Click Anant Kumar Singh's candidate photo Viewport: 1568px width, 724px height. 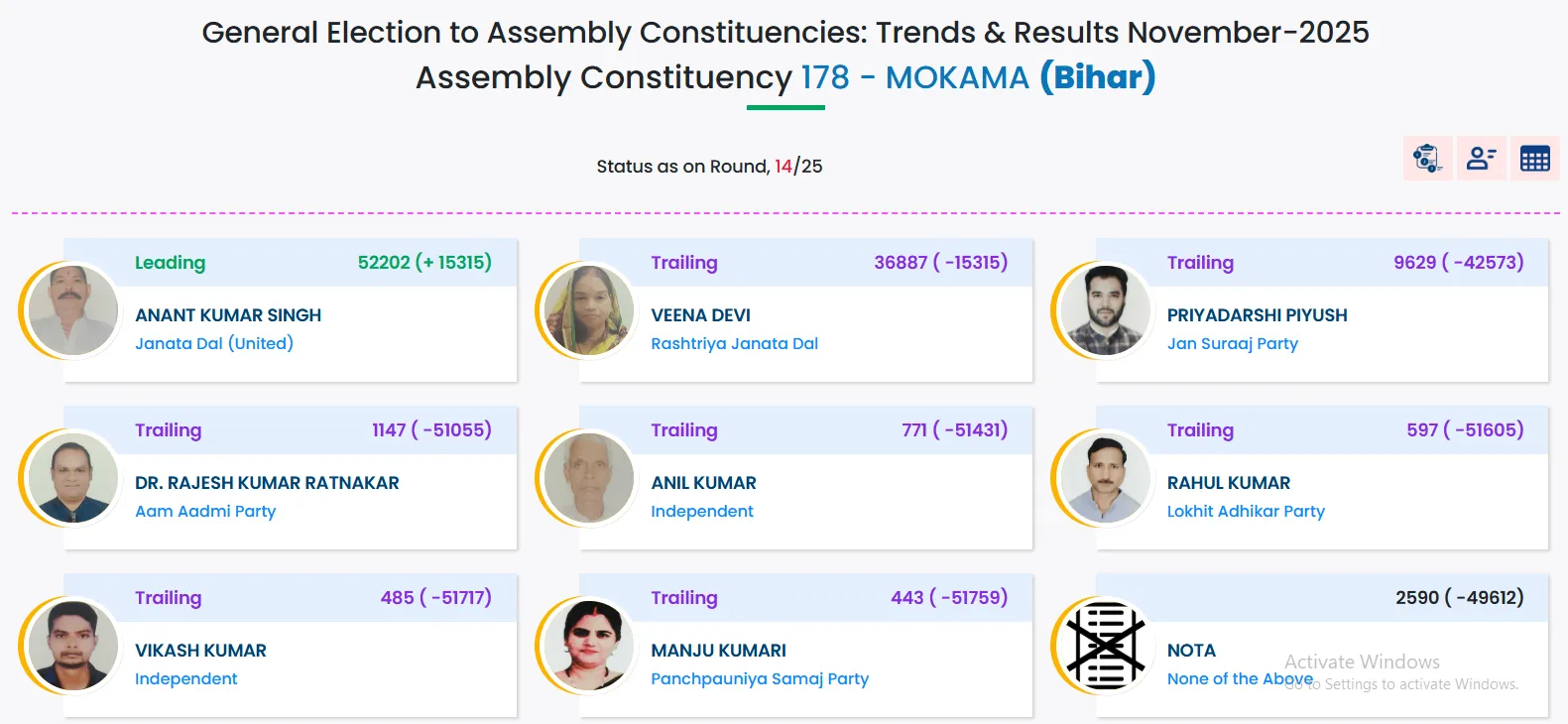pos(73,310)
